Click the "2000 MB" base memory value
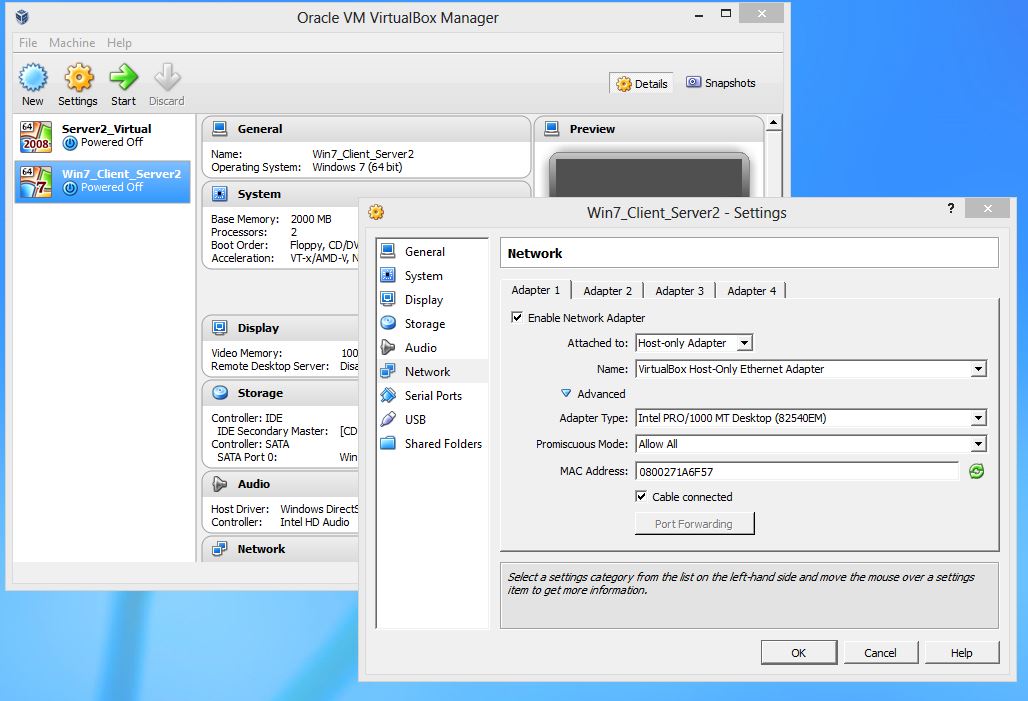 [311, 219]
